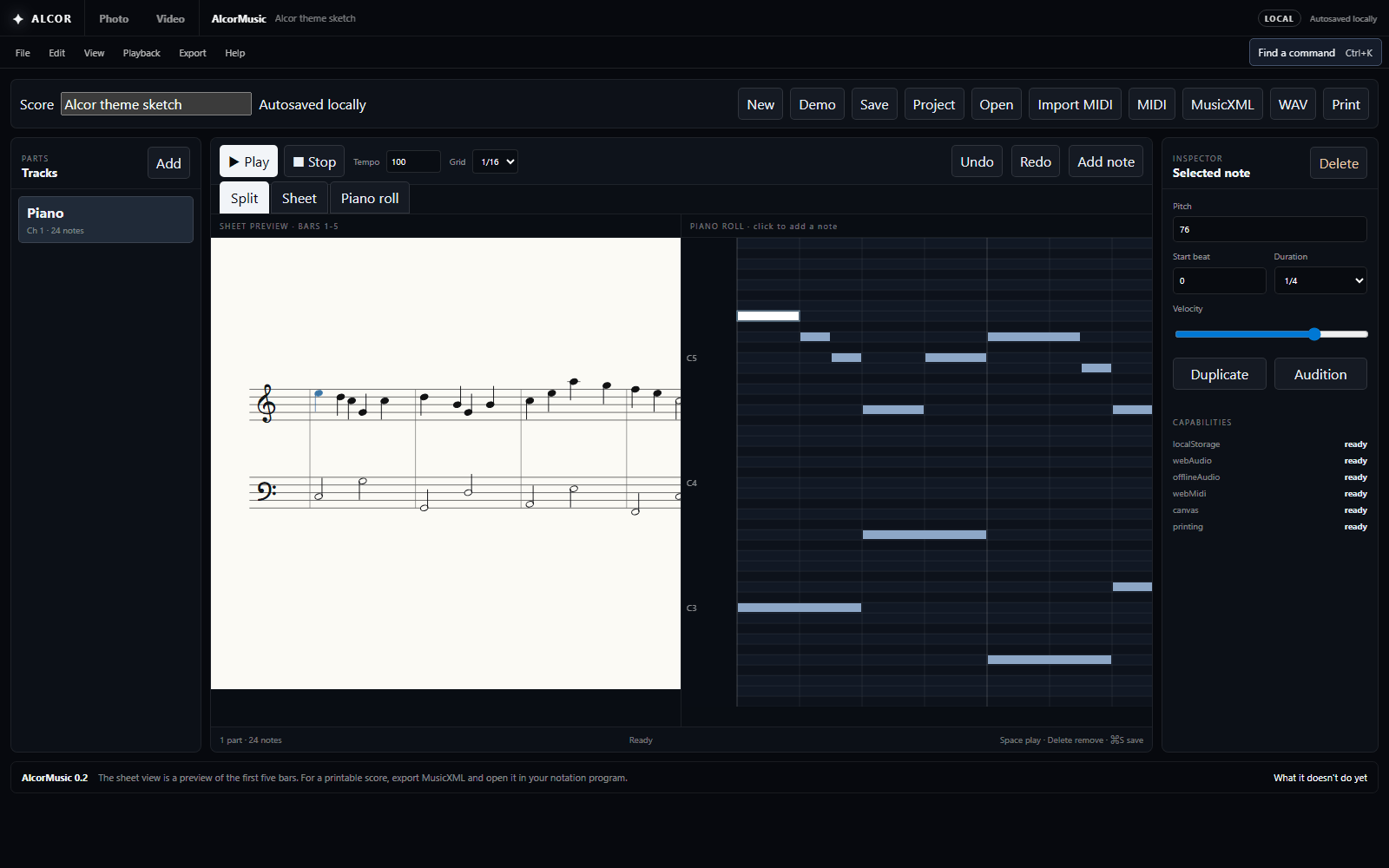Click the LOCAL status badge

(1279, 18)
